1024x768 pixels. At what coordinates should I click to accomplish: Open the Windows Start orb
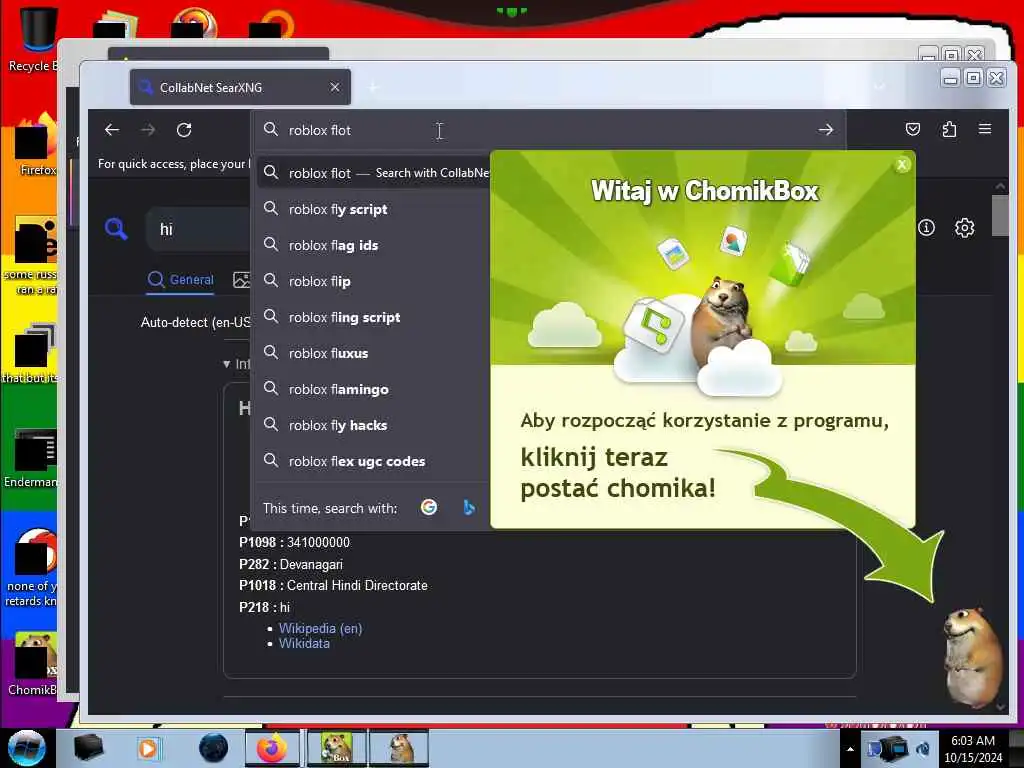(x=26, y=748)
